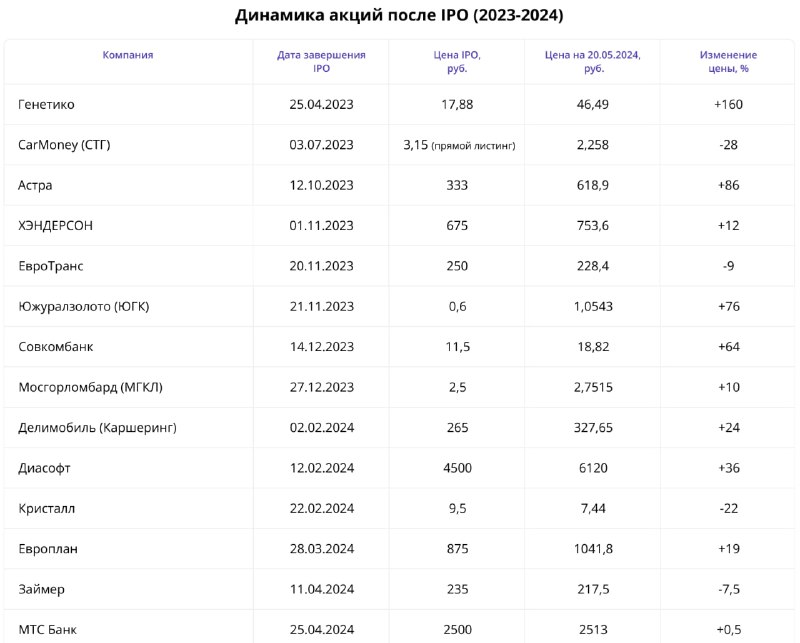Click the date '12.10.2023'
Viewport: 800px width, 643px height.
click(x=321, y=185)
